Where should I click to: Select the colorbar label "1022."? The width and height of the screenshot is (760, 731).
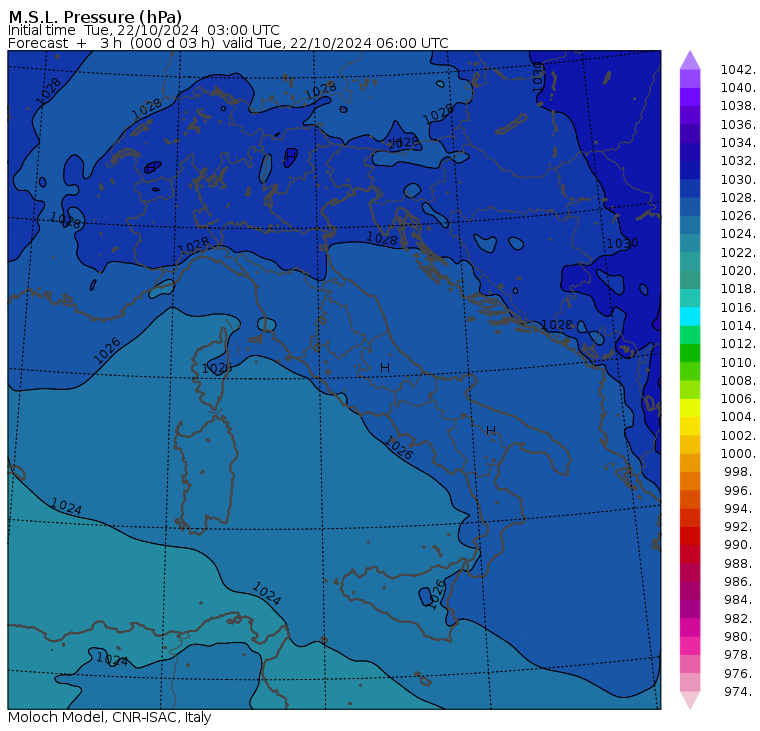738,253
